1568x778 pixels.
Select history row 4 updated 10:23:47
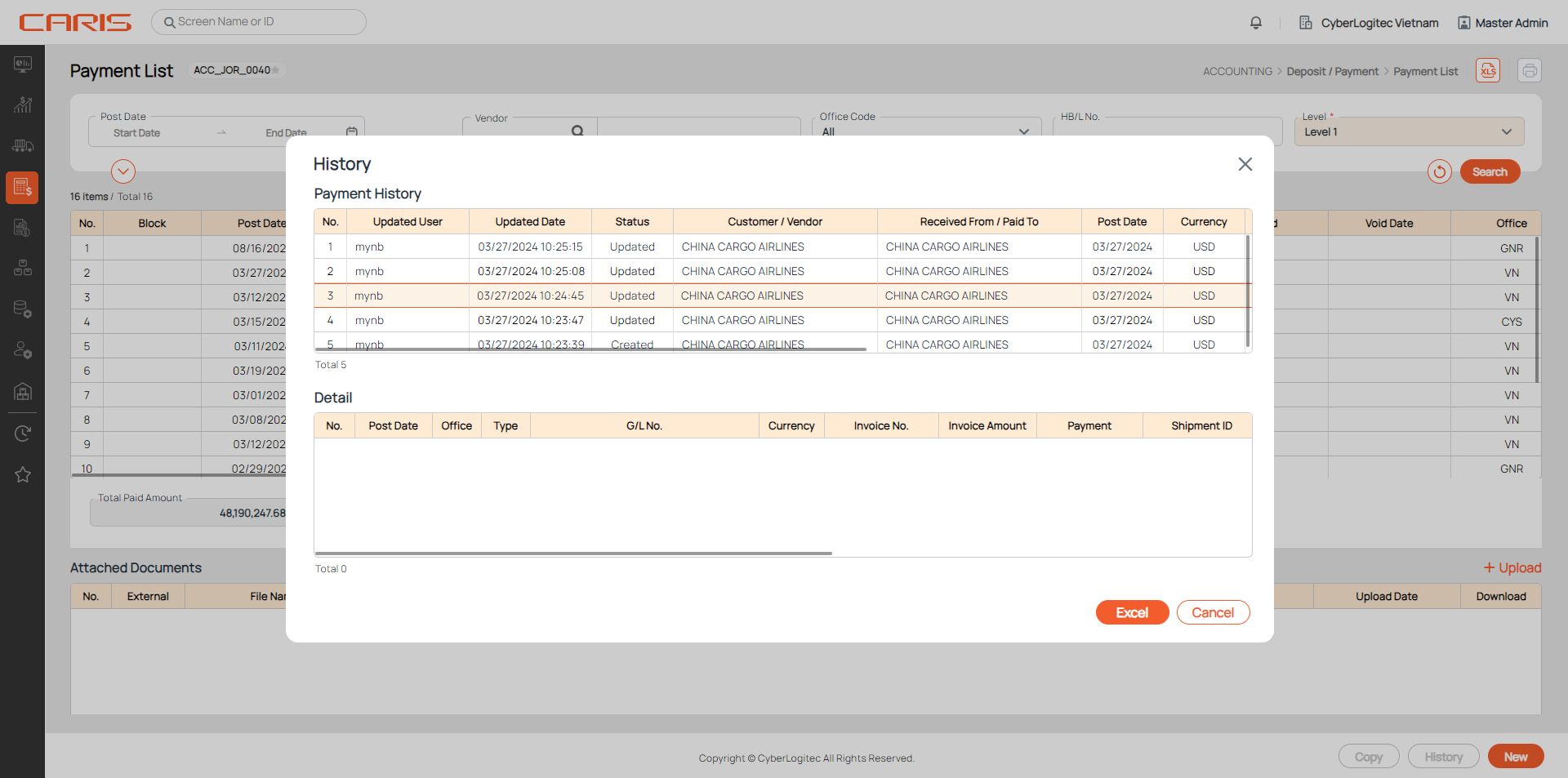pyautogui.click(x=531, y=320)
